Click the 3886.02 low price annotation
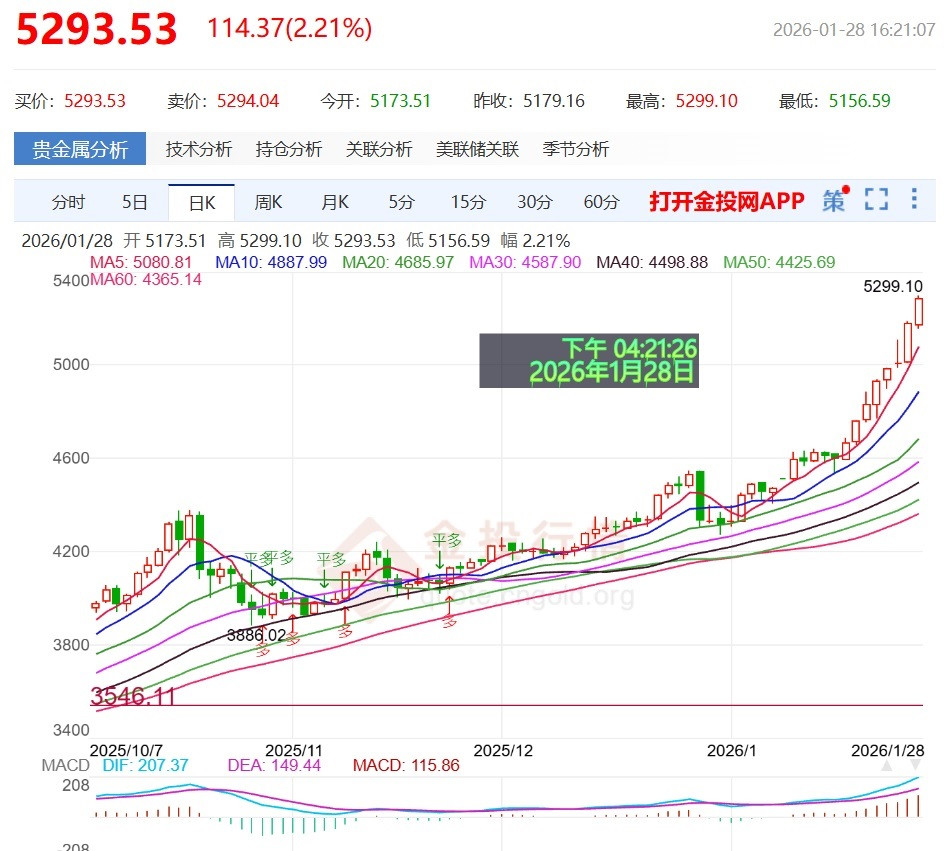The width and height of the screenshot is (951, 851). (x=256, y=635)
